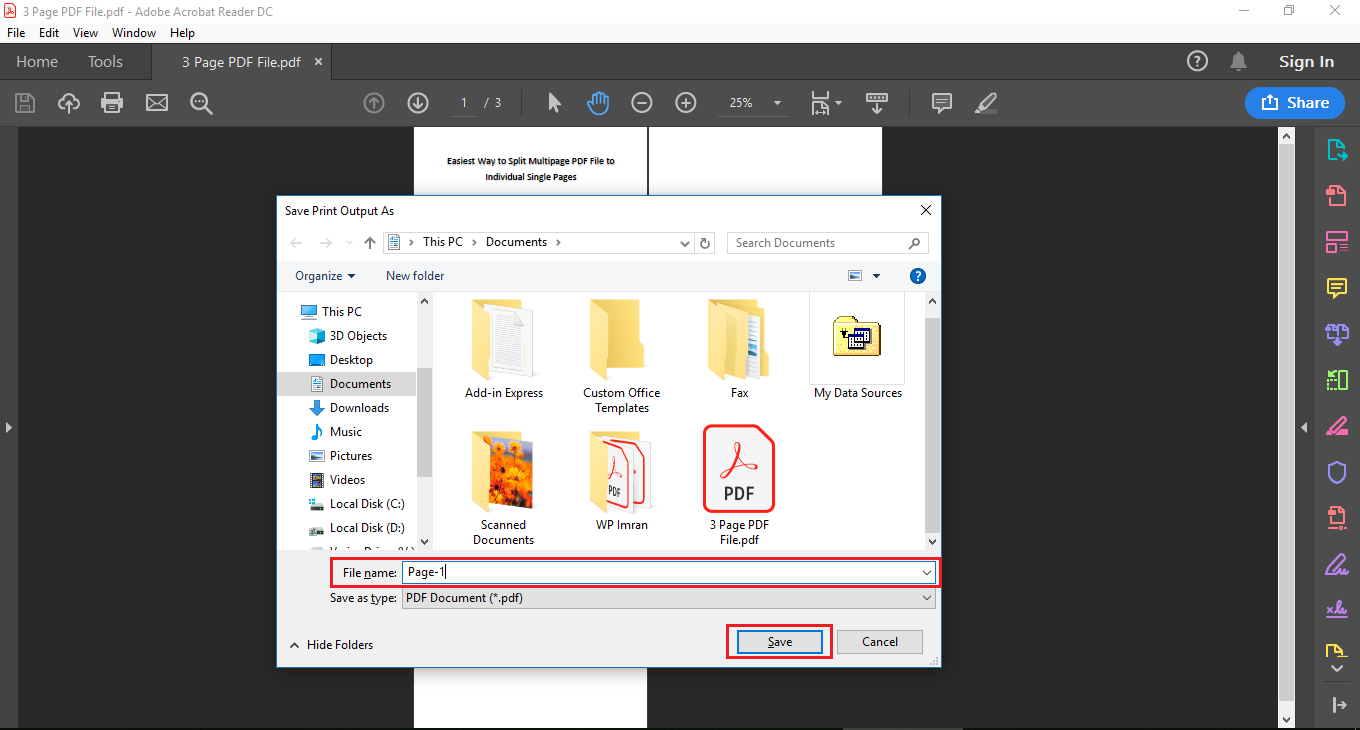This screenshot has height=730, width=1360.
Task: Open the Window menu
Action: (134, 33)
